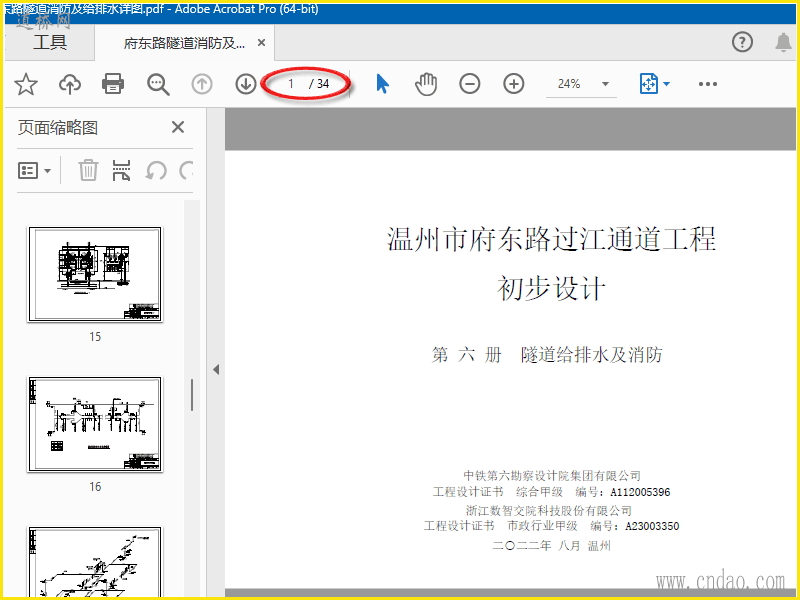The width and height of the screenshot is (800, 600).
Task: Click the cloud upload icon
Action: (70, 84)
